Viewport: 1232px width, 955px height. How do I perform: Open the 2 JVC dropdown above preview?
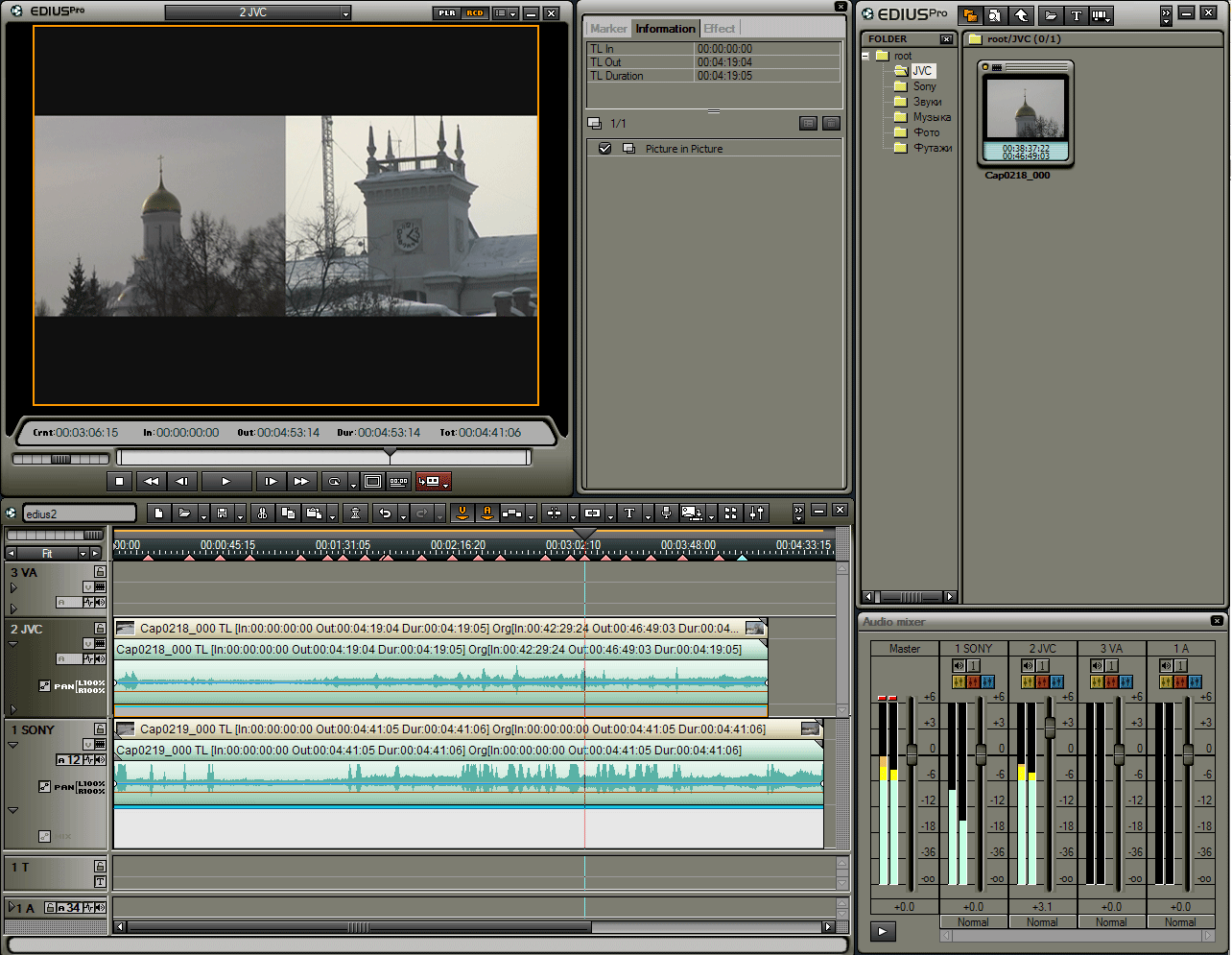pos(345,13)
